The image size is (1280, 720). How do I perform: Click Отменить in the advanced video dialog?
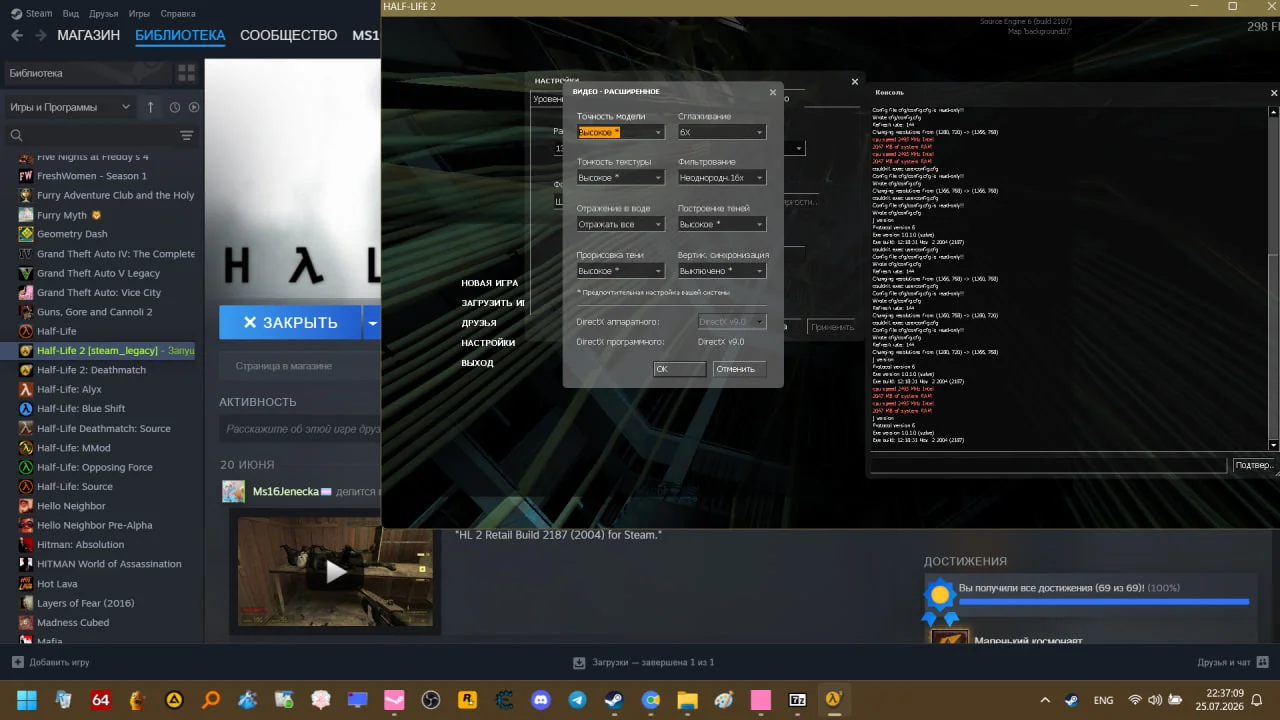click(x=740, y=369)
